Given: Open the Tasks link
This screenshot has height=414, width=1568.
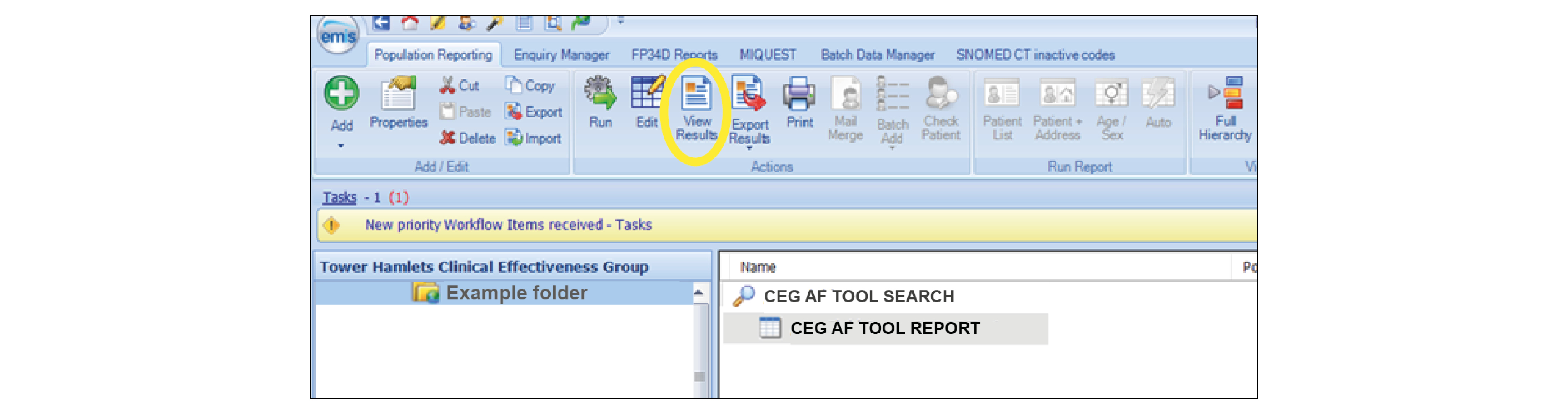Looking at the screenshot, I should 339,197.
